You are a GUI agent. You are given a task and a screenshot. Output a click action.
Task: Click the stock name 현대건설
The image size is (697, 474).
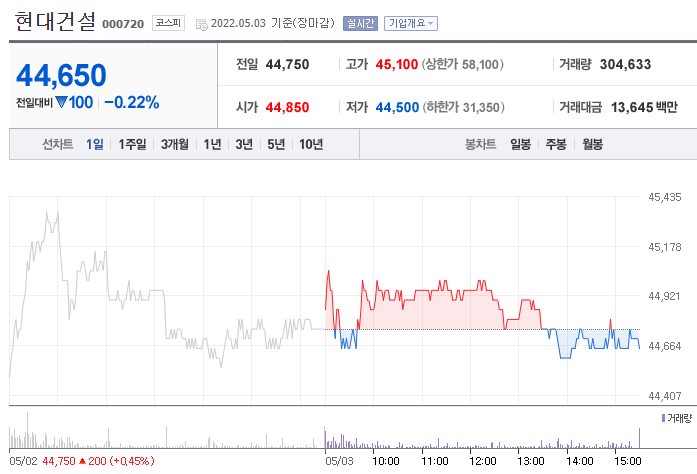[x=55, y=21]
